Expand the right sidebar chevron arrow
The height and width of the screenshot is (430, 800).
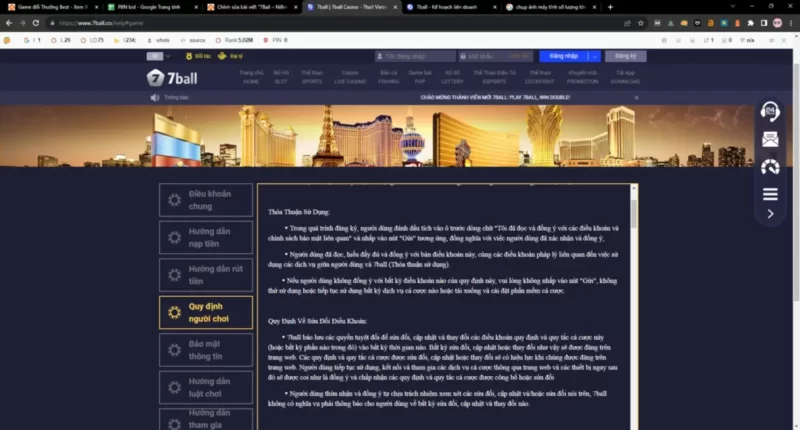pos(770,214)
